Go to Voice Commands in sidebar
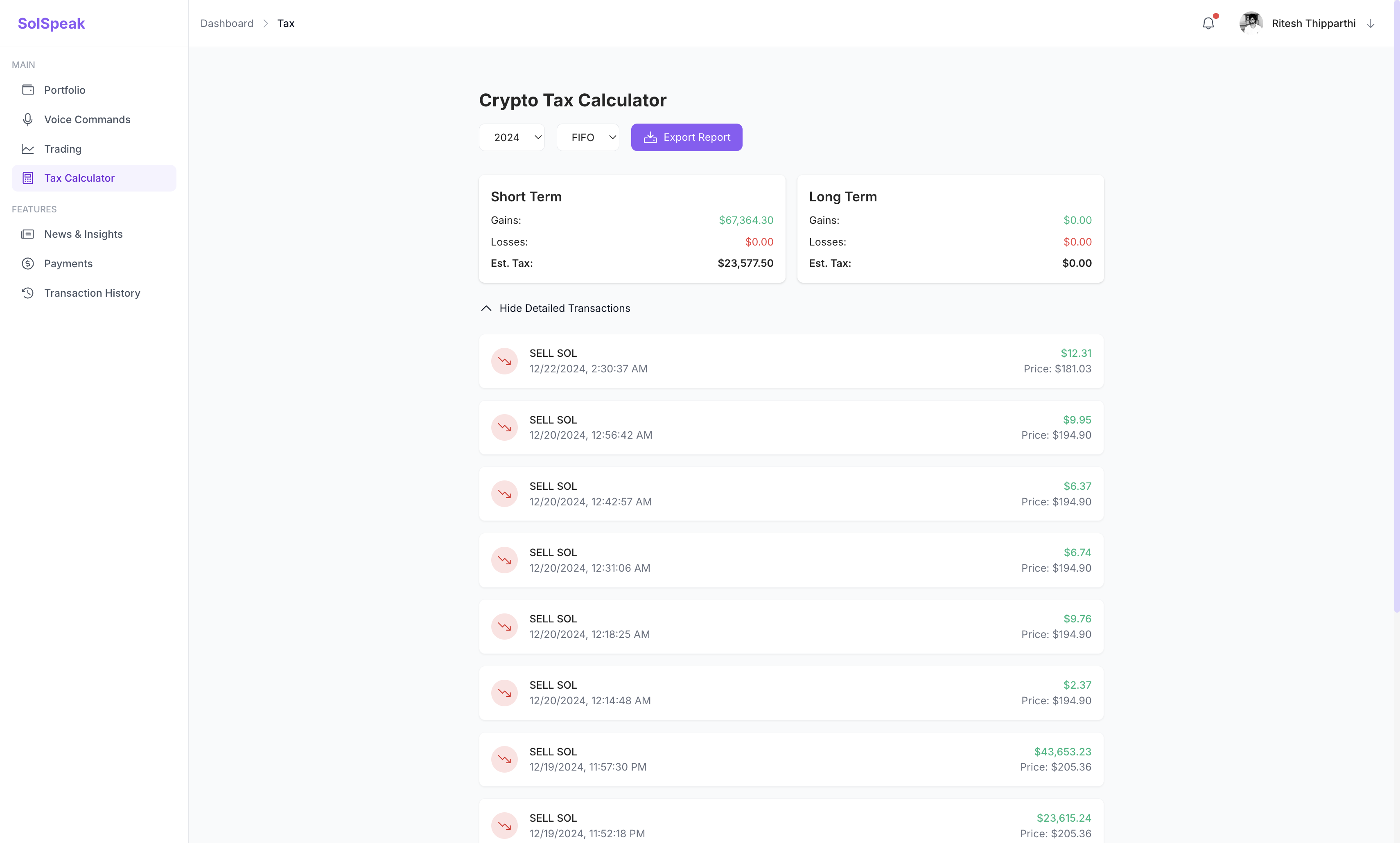 click(x=87, y=119)
